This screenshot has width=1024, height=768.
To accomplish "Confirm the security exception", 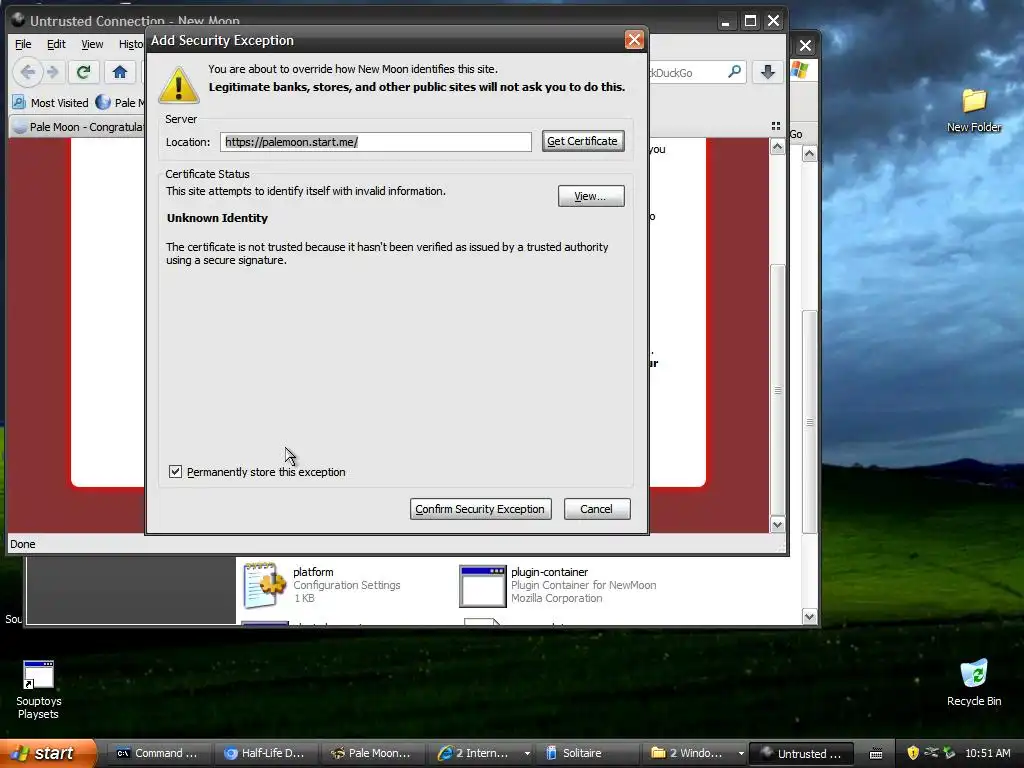I will click(481, 509).
